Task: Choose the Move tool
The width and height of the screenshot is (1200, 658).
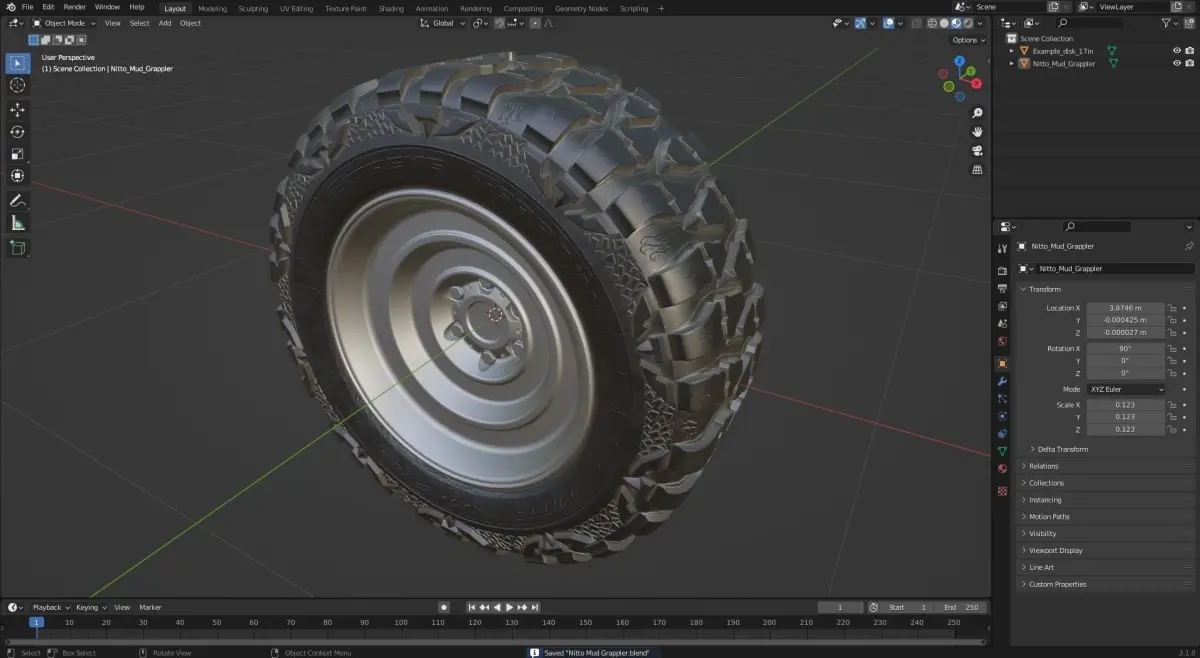Action: [x=18, y=110]
